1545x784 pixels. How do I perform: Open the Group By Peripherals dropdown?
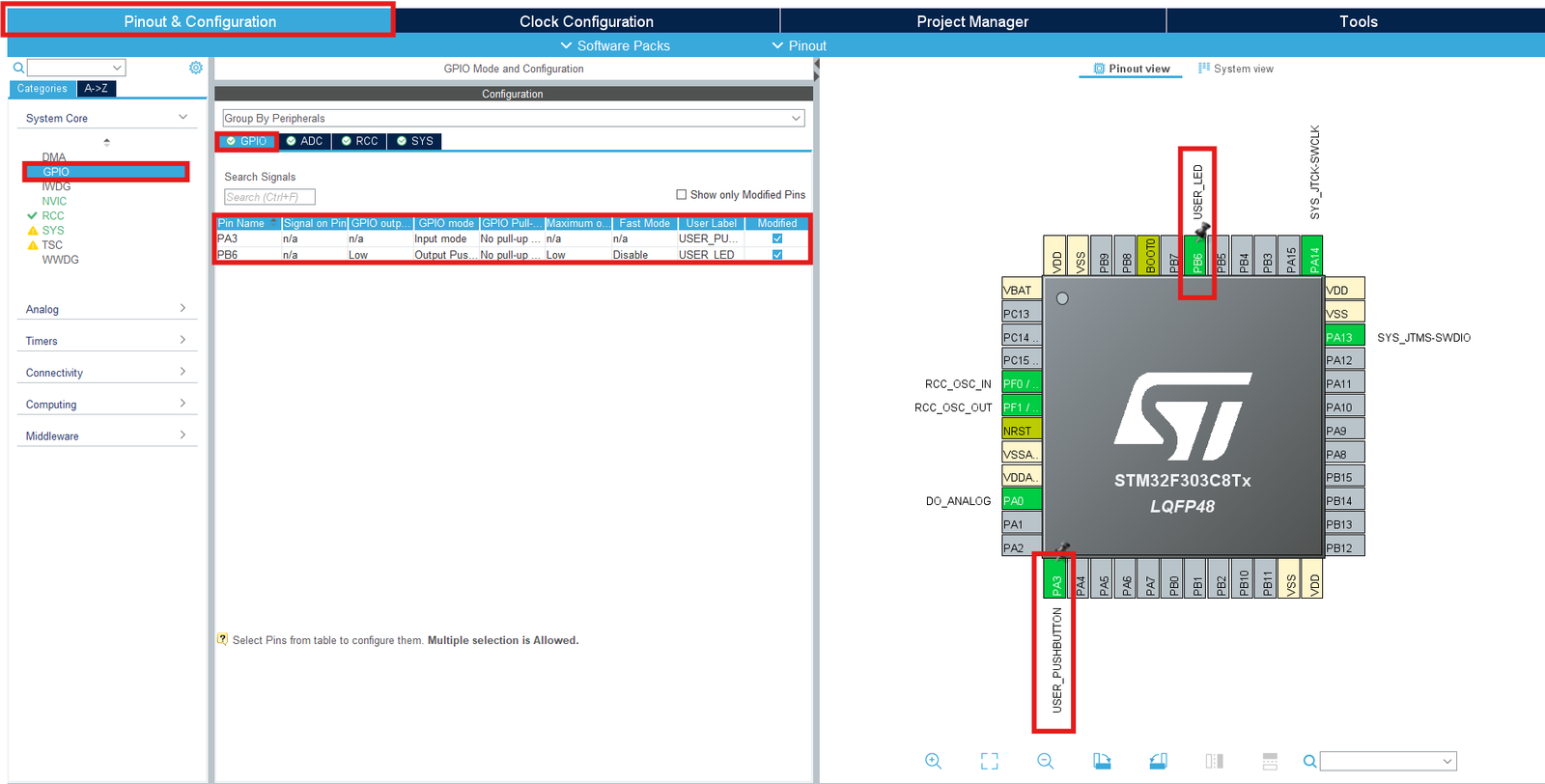tap(514, 118)
